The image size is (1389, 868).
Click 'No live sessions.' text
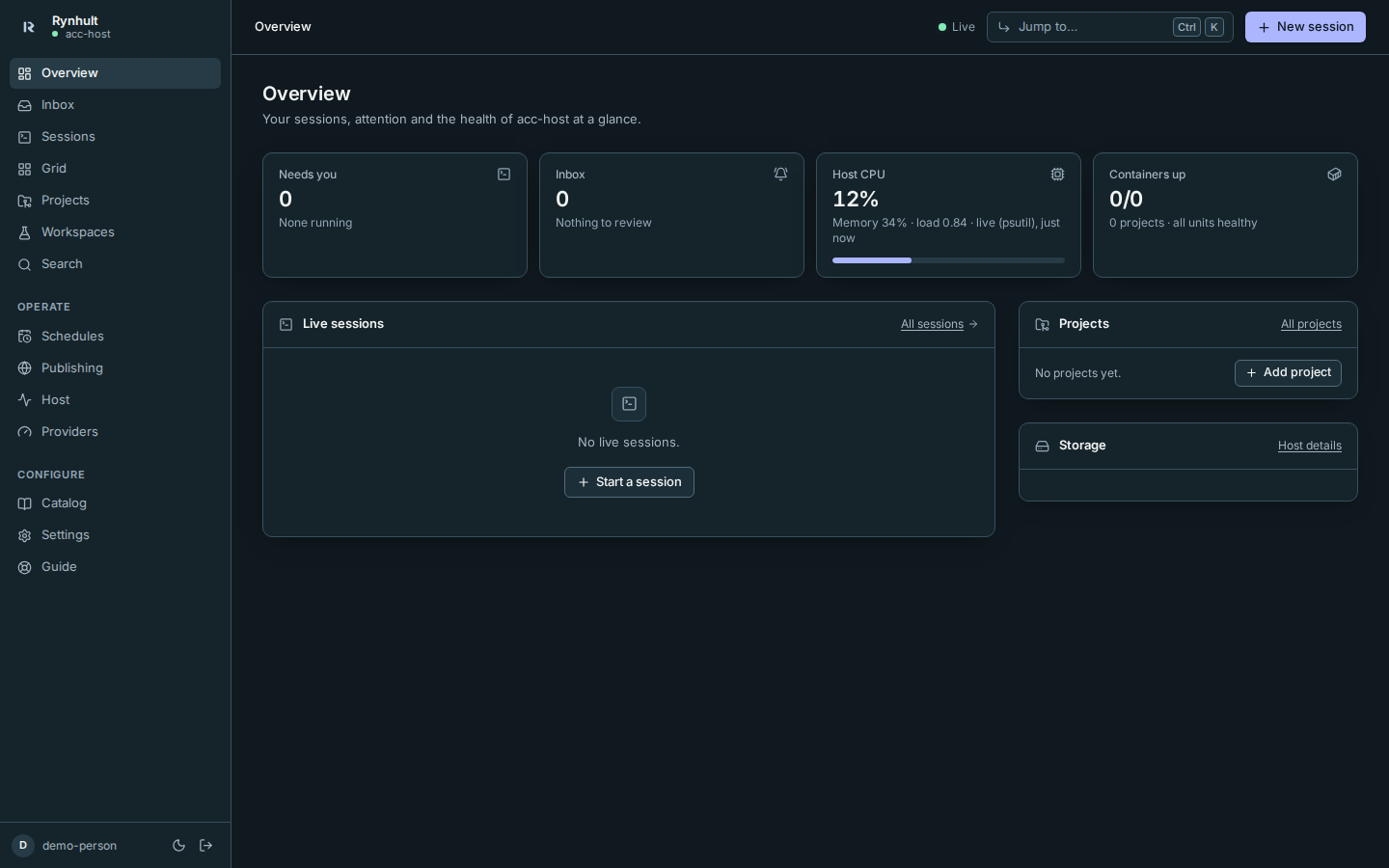[629, 443]
